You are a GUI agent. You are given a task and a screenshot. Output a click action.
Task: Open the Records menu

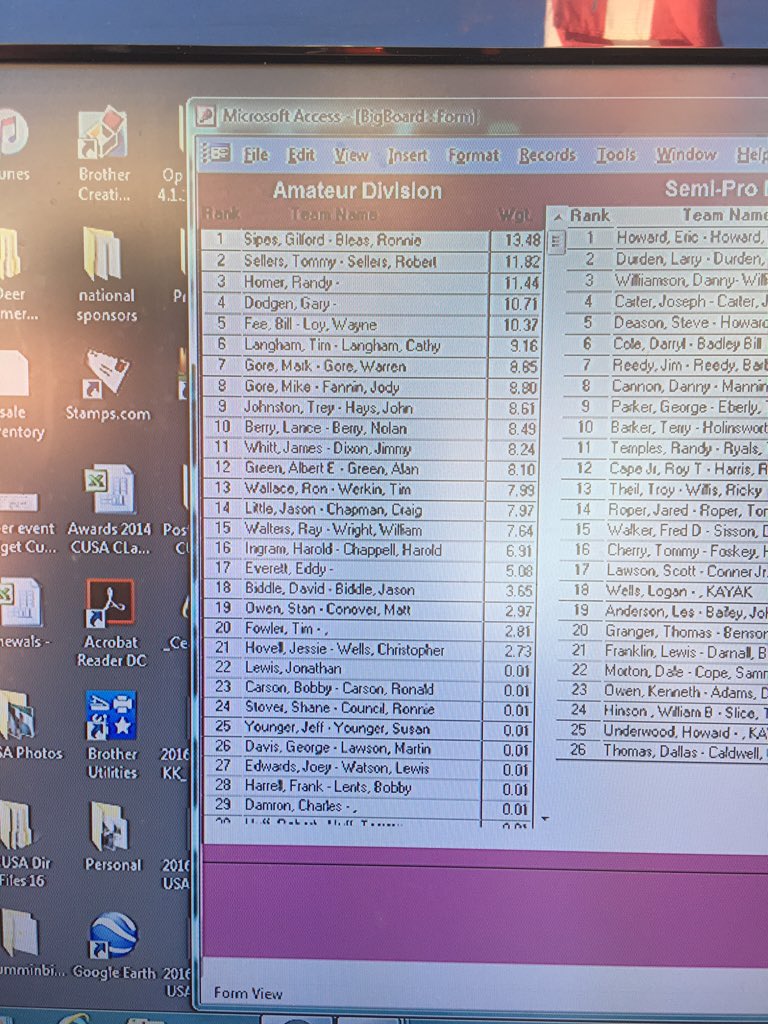click(x=547, y=155)
